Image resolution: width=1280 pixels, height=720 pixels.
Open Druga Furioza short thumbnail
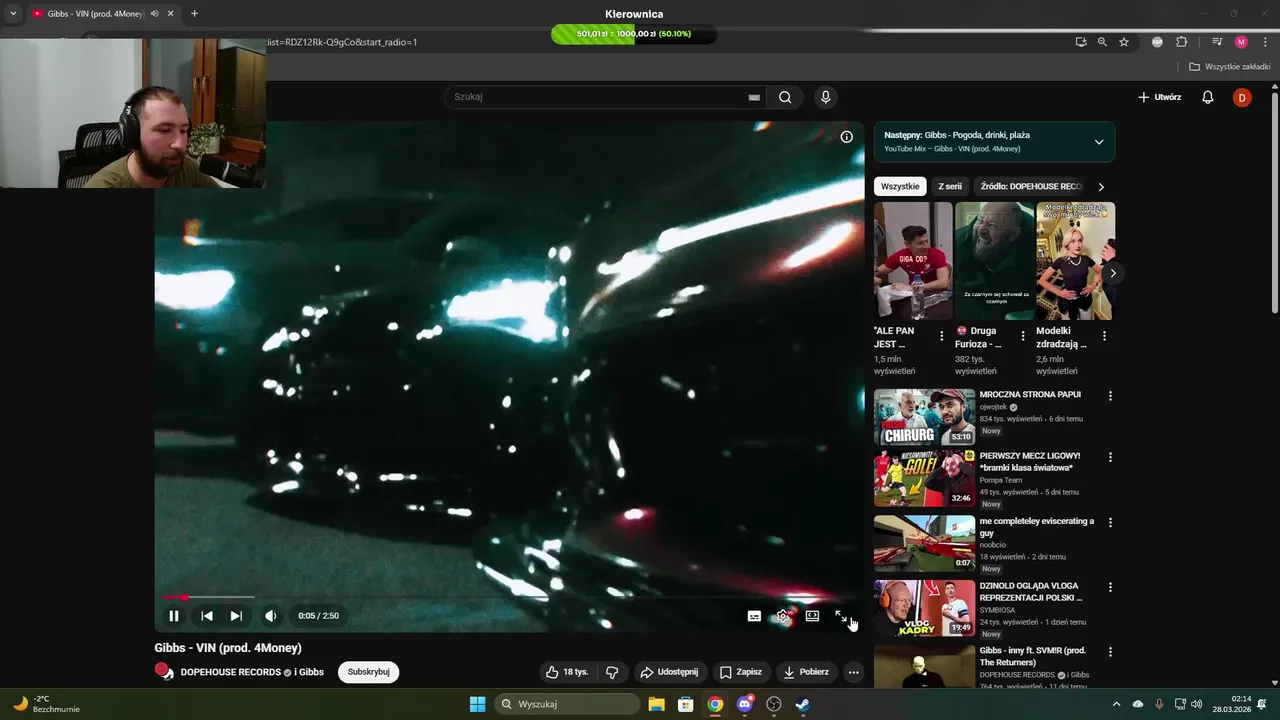994,261
